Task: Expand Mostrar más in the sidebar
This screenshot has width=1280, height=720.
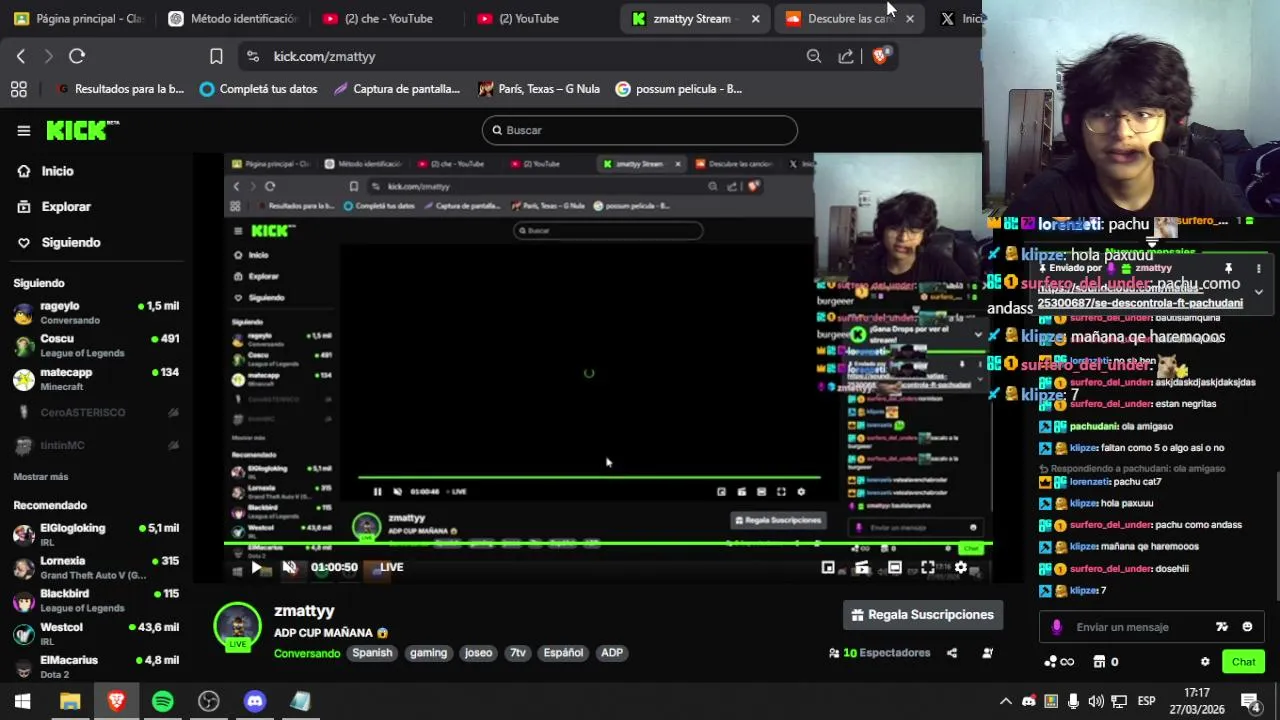Action: click(41, 477)
